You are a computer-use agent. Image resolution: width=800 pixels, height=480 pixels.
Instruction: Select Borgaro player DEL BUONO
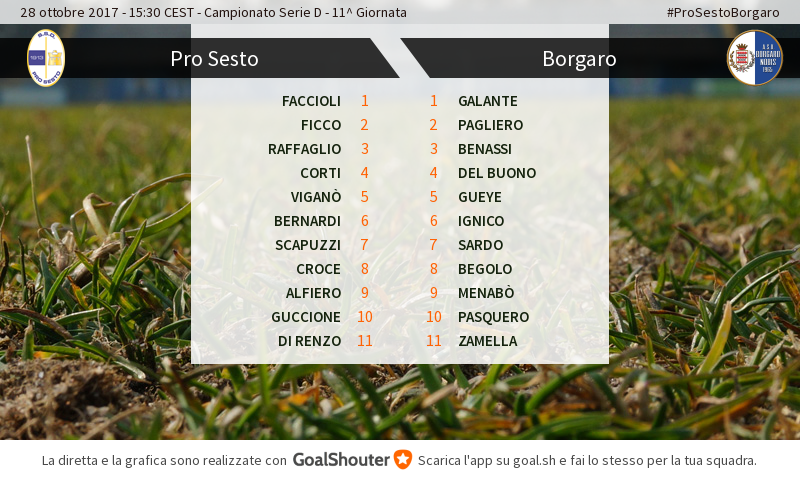click(x=497, y=173)
